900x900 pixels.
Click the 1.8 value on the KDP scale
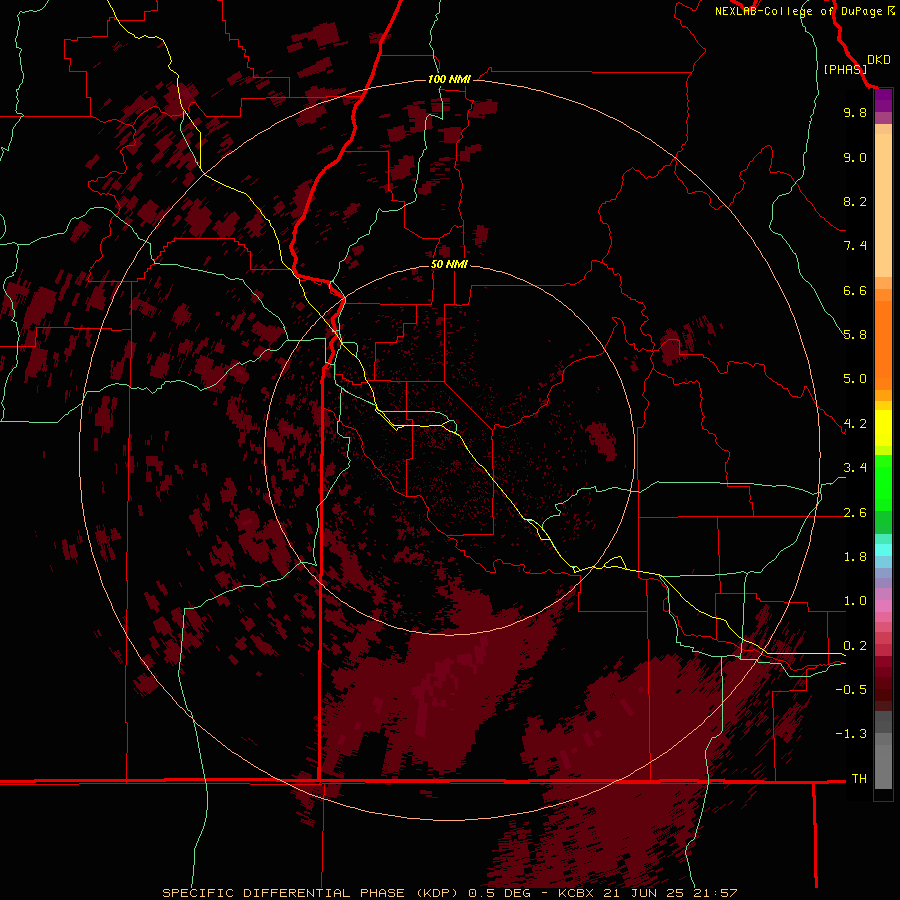pos(855,557)
